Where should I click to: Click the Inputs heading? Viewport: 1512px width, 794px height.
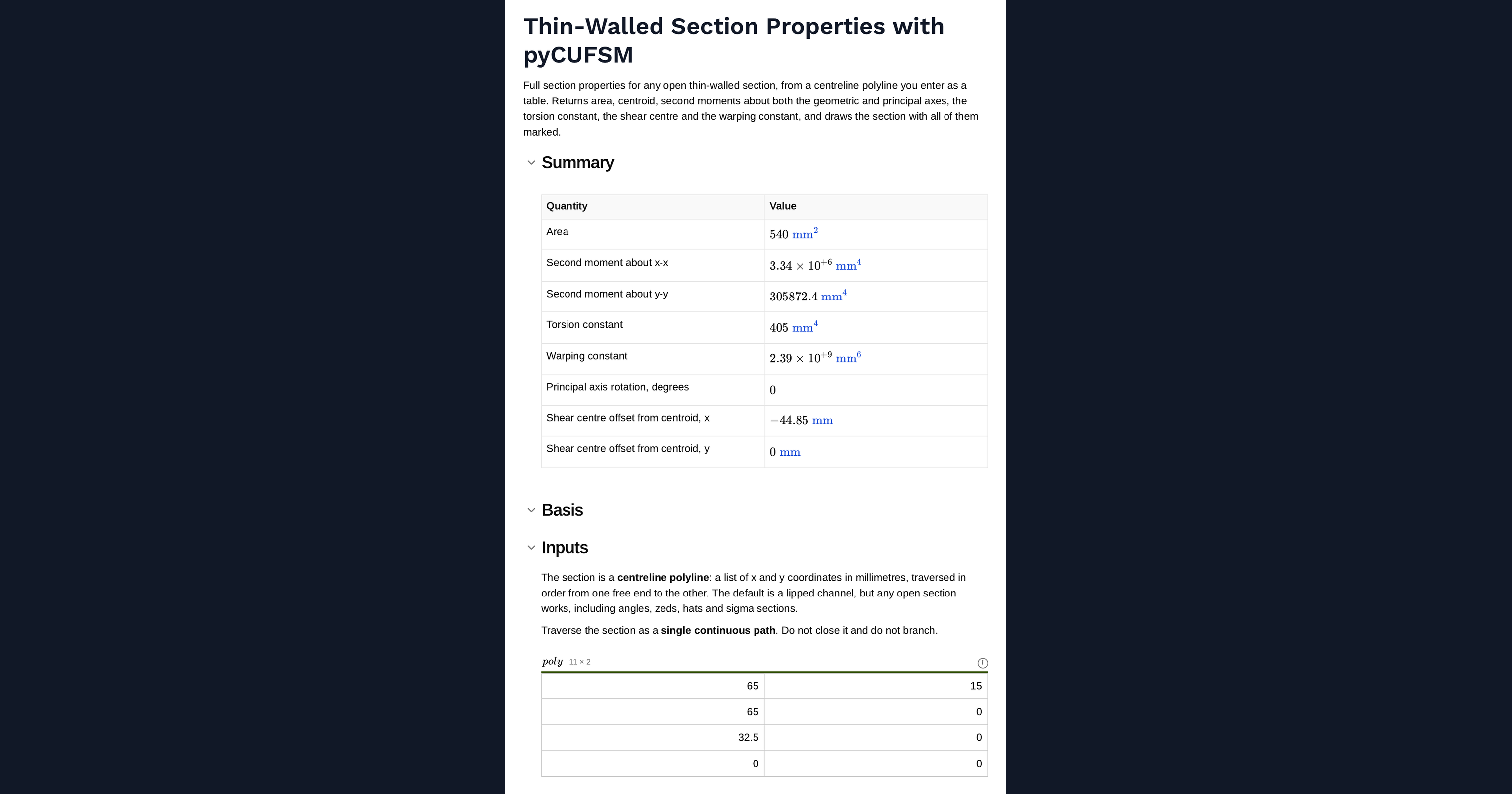pyautogui.click(x=565, y=548)
